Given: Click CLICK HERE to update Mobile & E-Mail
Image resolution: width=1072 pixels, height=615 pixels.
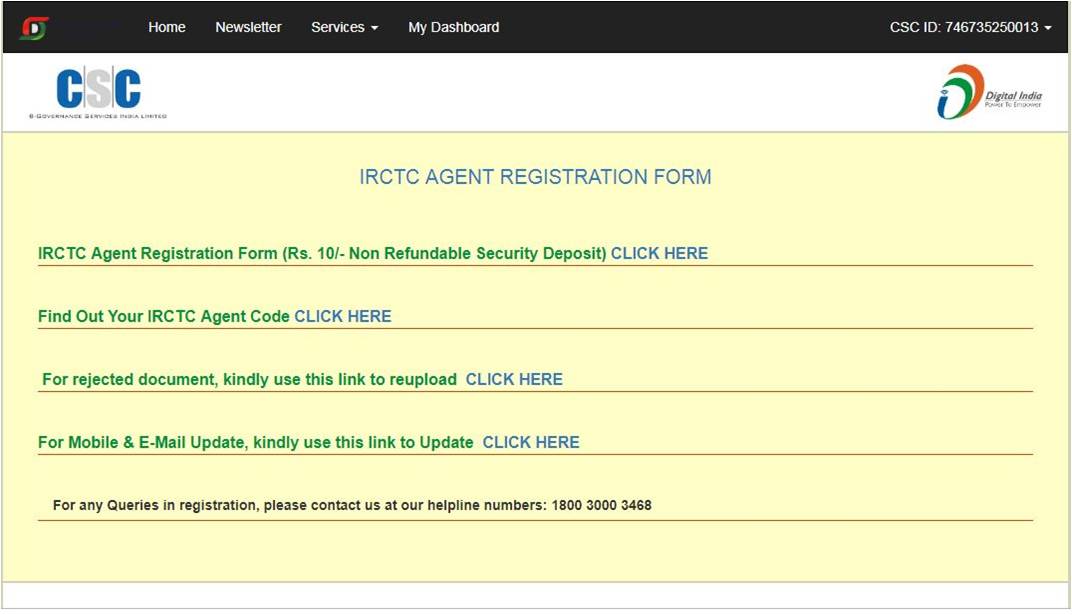Looking at the screenshot, I should (x=531, y=442).
